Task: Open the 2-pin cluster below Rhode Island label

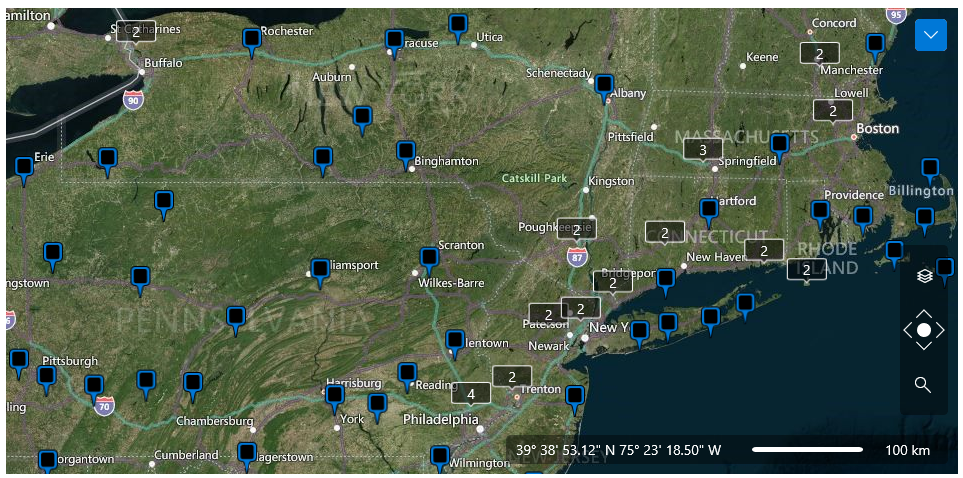Action: (x=807, y=270)
